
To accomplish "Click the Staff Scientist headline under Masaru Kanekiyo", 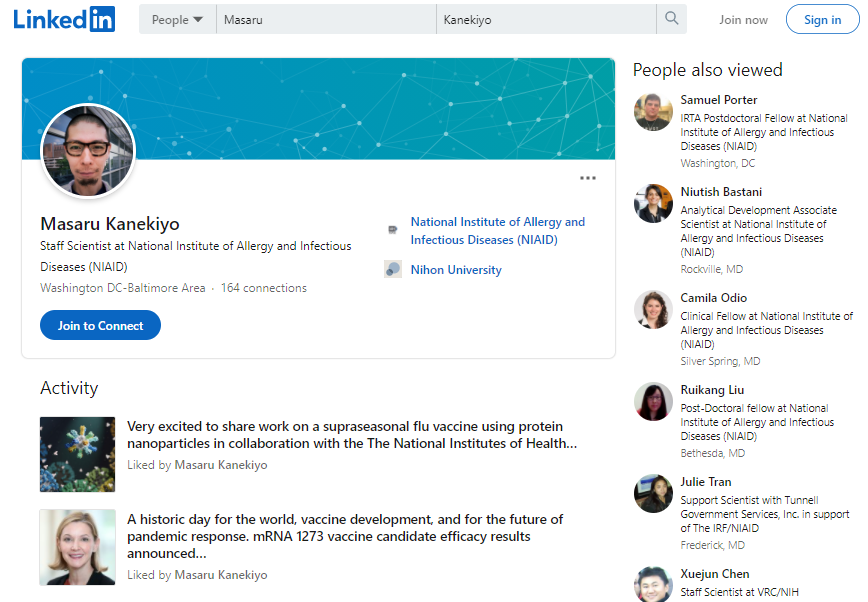I will tap(195, 256).
